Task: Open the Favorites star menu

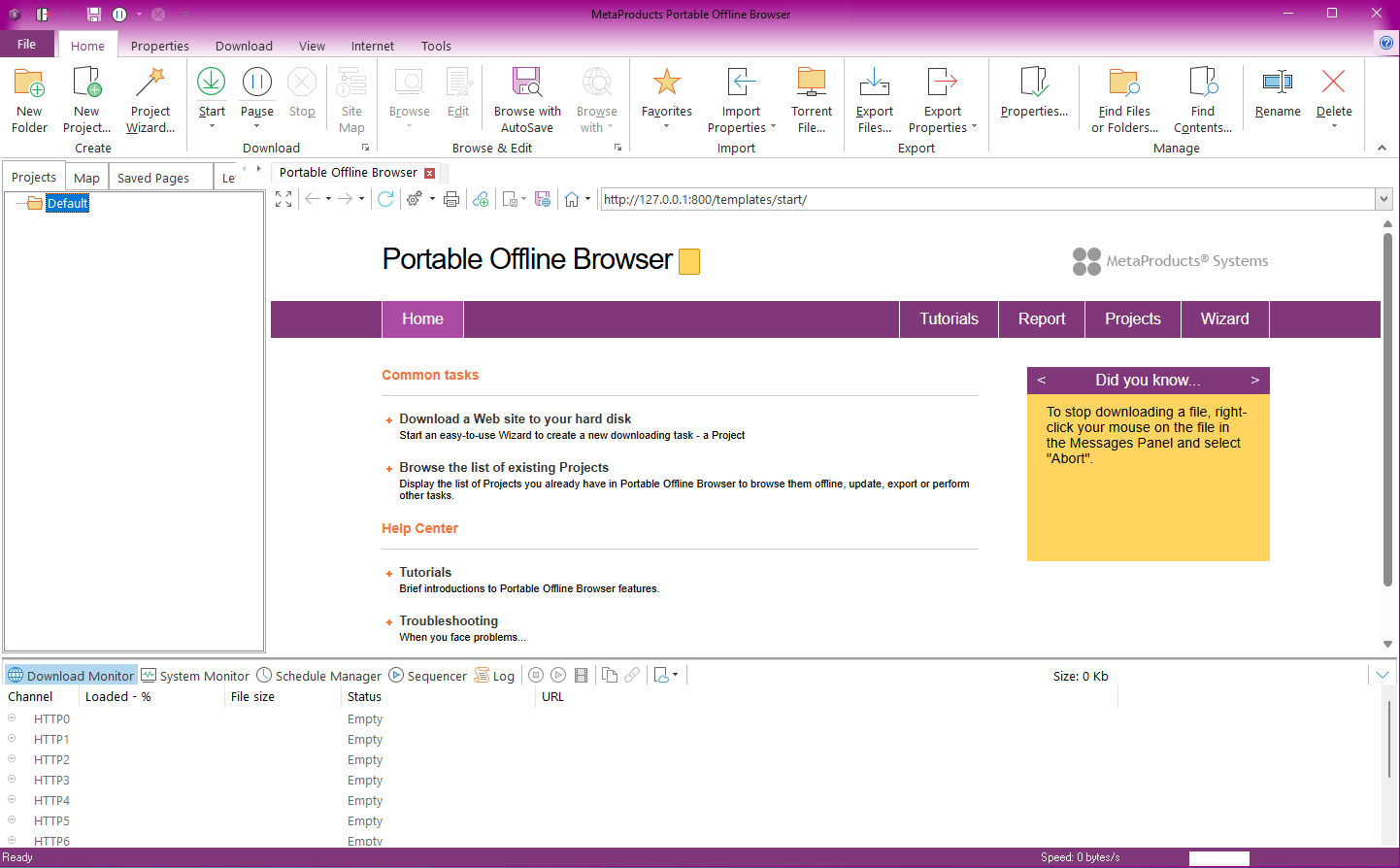Action: pos(667,98)
